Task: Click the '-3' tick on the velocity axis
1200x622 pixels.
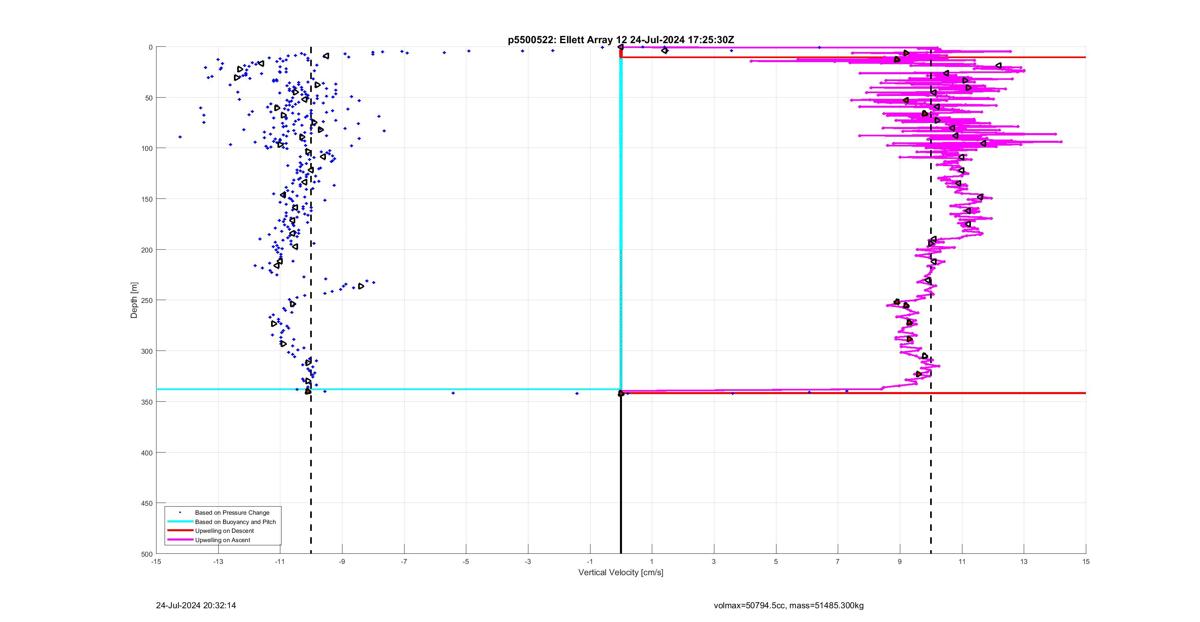Action: pyautogui.click(x=528, y=562)
